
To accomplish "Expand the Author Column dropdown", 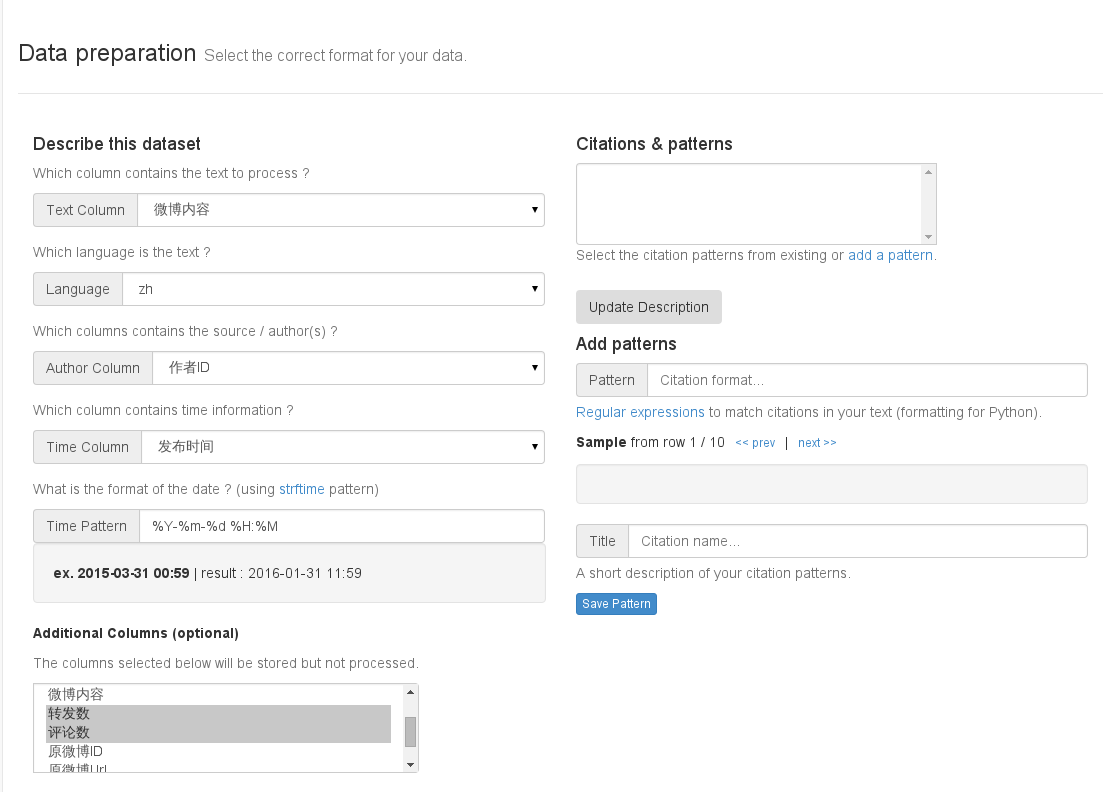I will pyautogui.click(x=347, y=368).
